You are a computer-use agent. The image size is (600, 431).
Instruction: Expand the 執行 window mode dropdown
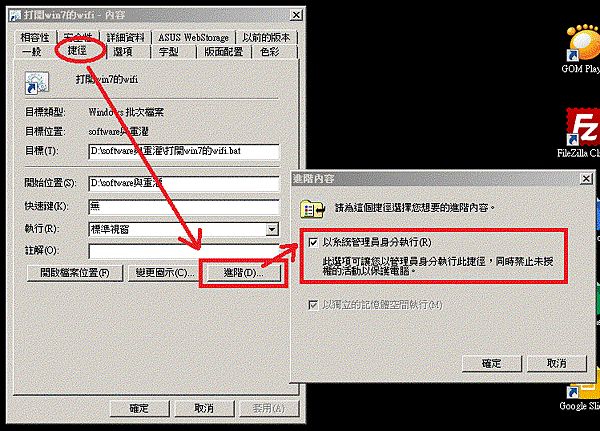tap(272, 230)
